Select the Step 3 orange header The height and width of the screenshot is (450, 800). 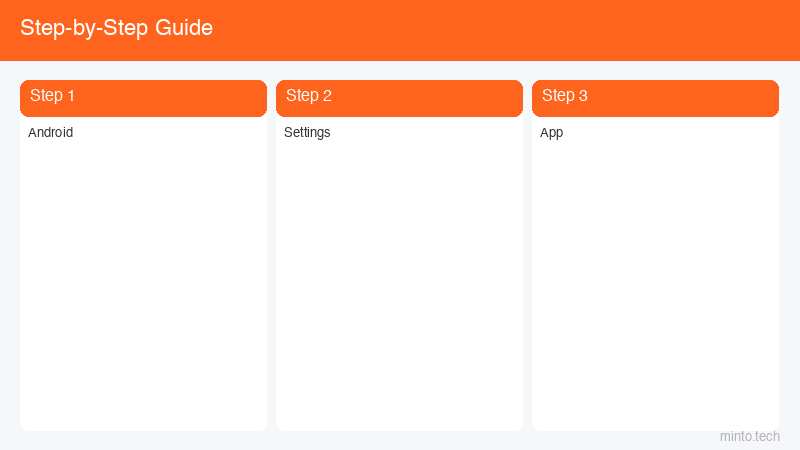[x=656, y=98]
